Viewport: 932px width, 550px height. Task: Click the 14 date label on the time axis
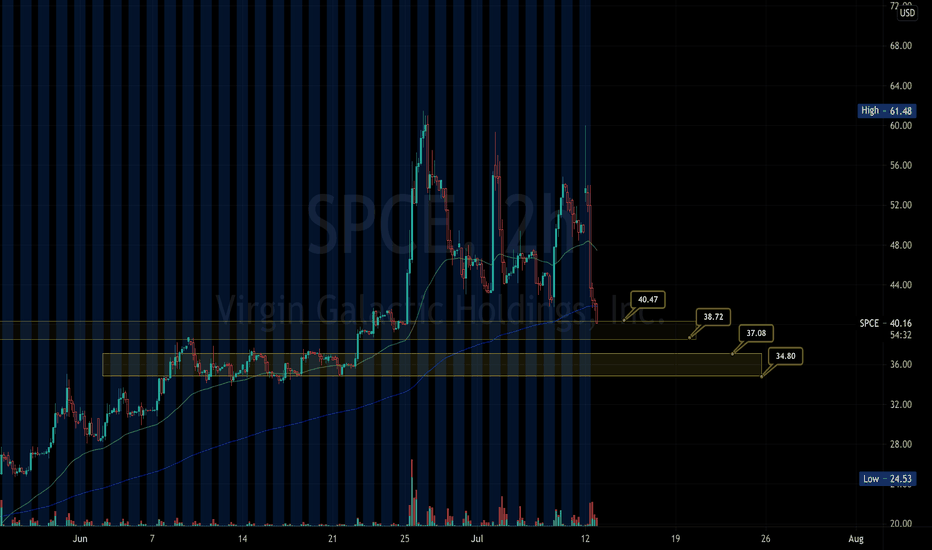tap(243, 539)
